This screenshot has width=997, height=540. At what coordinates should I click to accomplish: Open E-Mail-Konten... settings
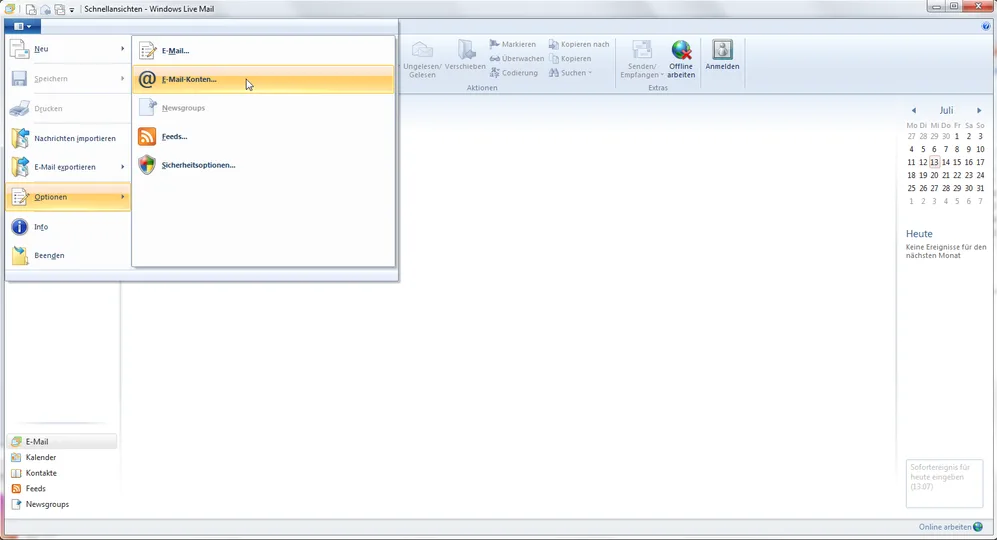click(263, 80)
